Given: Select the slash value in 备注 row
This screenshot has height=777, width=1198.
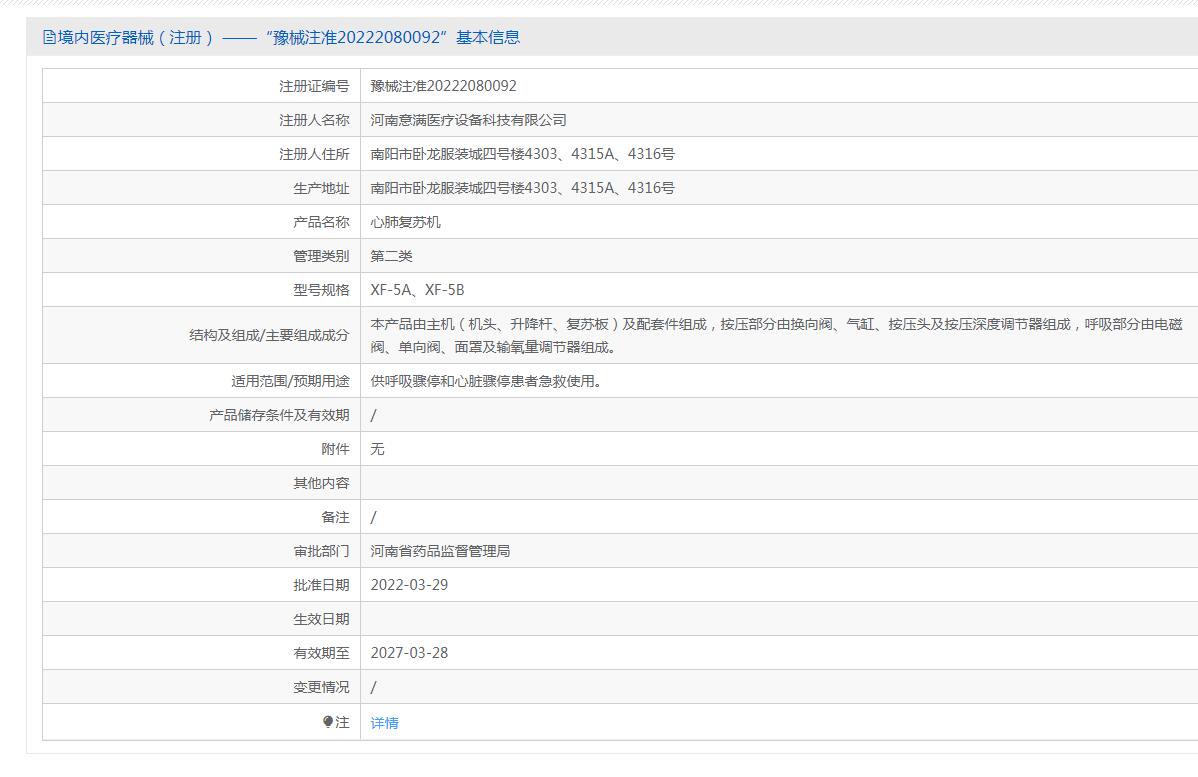Looking at the screenshot, I should (x=374, y=517).
